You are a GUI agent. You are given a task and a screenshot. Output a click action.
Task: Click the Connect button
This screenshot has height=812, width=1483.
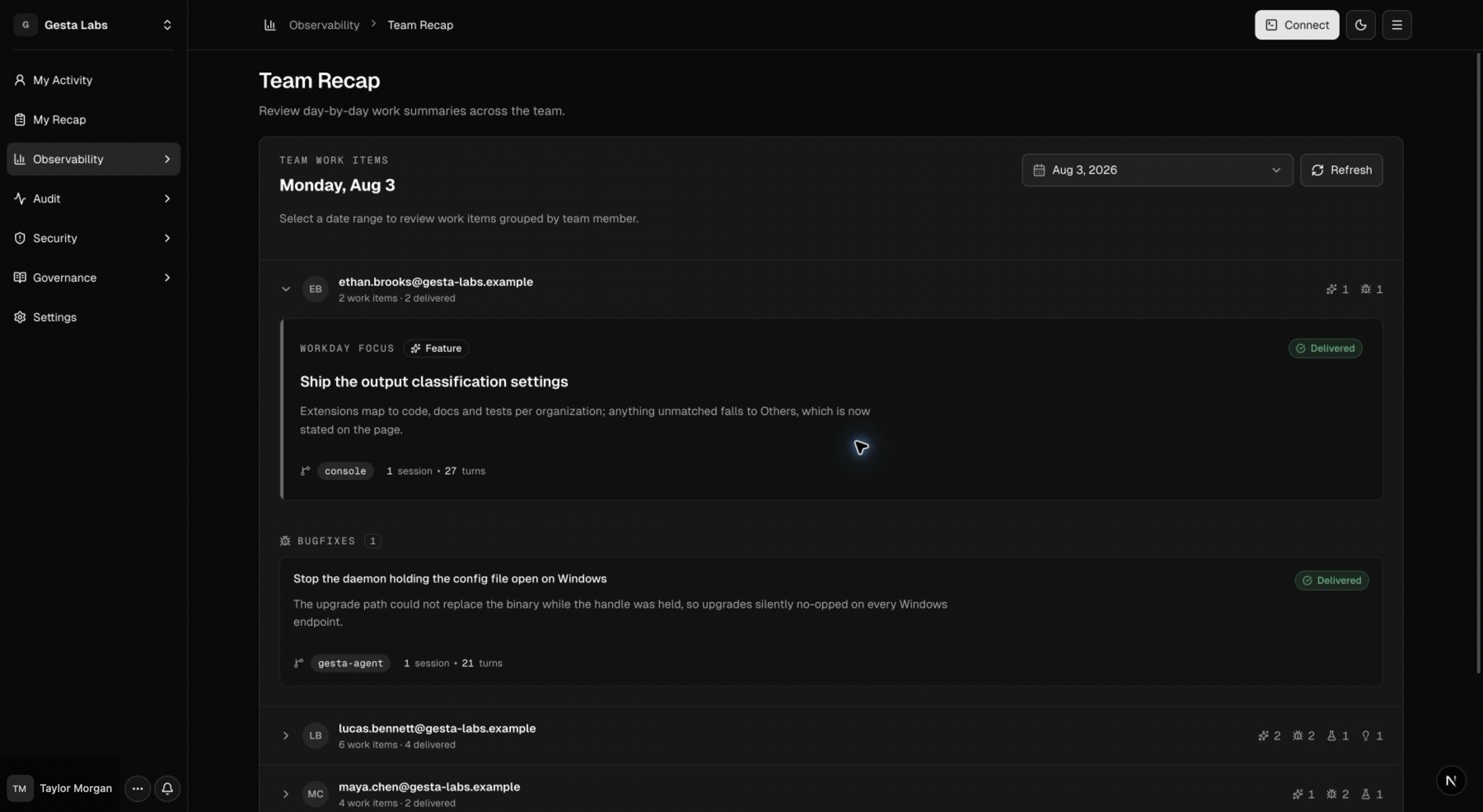click(1297, 25)
